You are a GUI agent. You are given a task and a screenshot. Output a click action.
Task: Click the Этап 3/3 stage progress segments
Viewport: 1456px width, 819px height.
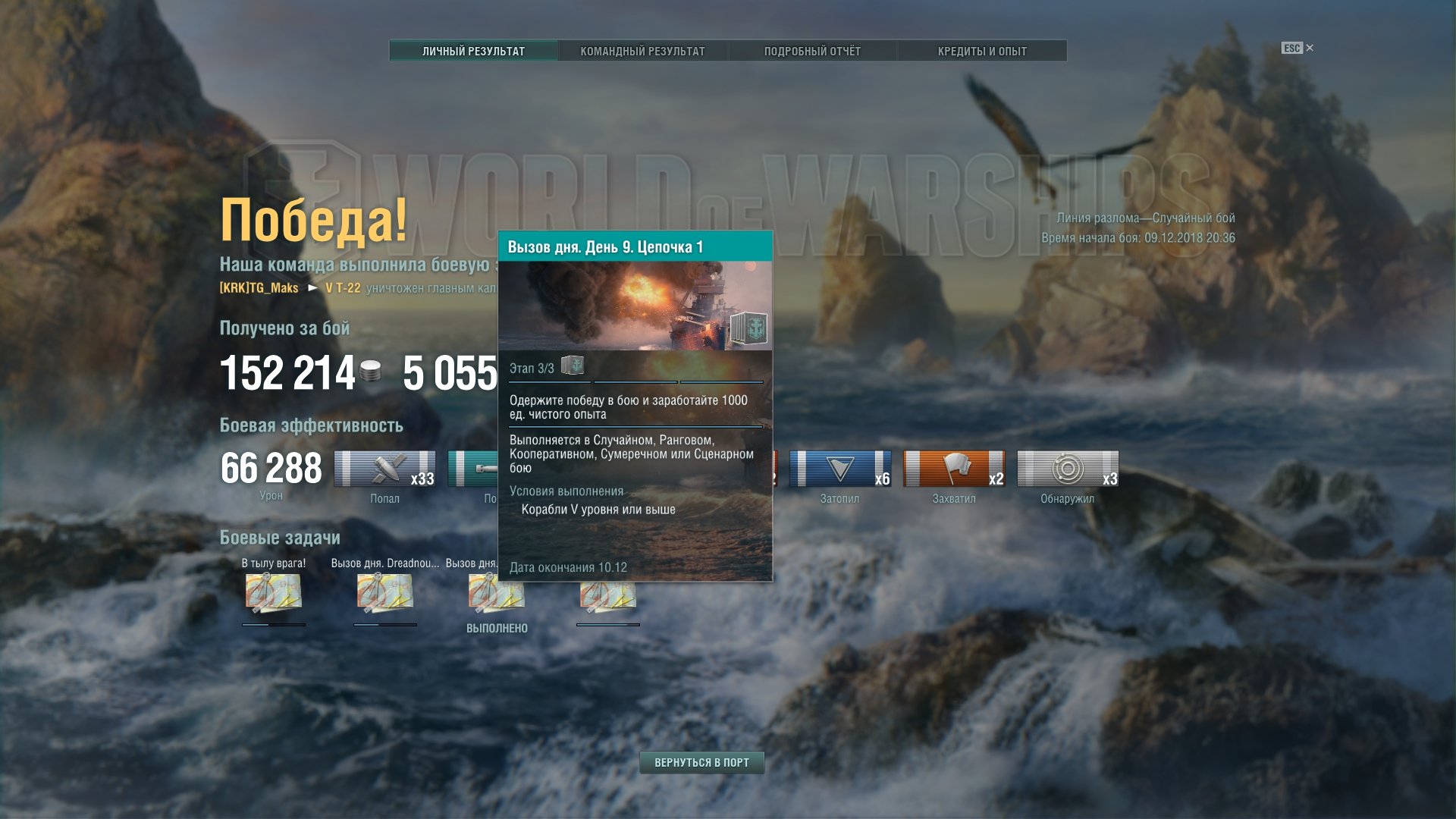635,382
